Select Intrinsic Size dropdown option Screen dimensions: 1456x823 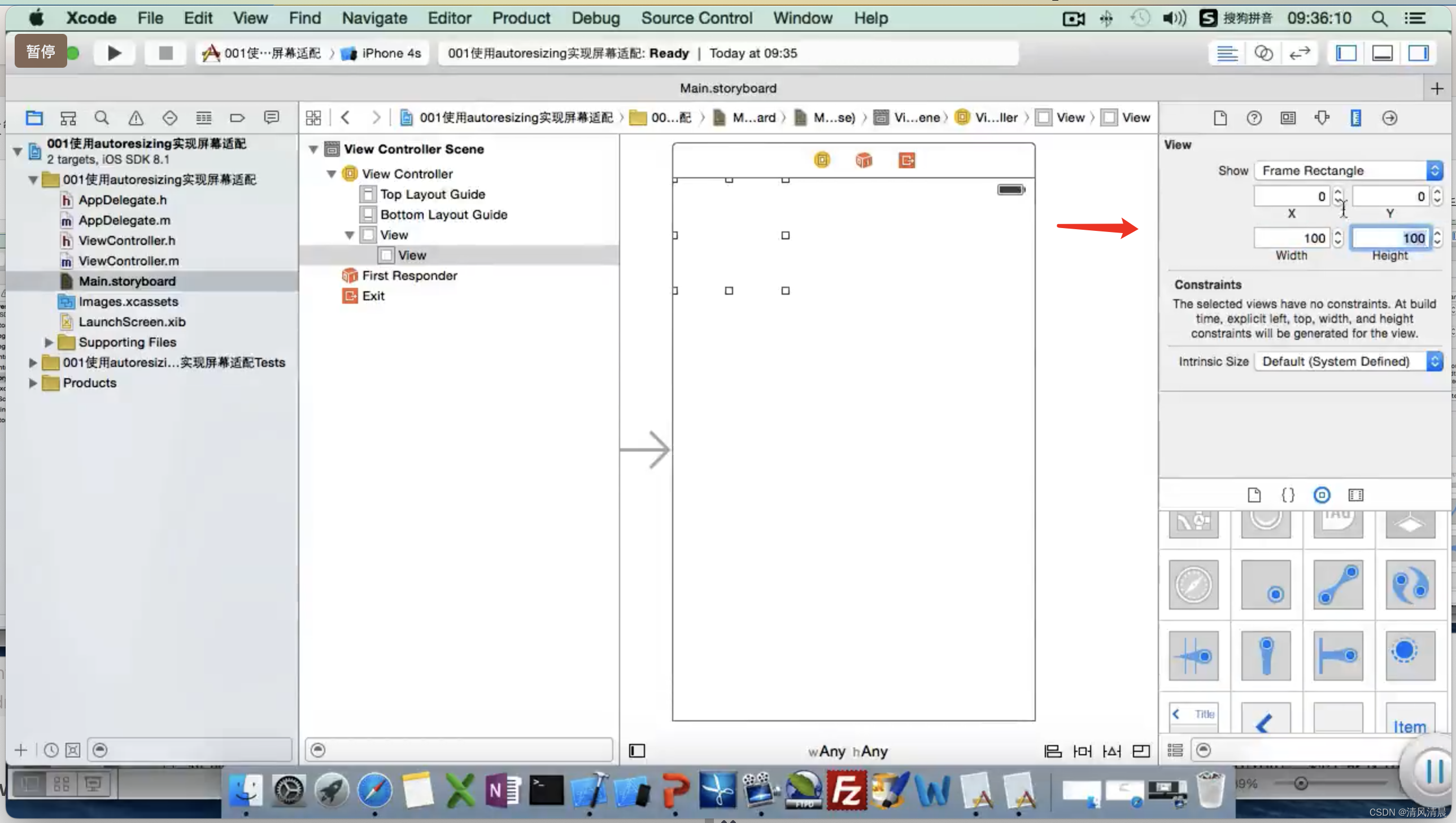pyautogui.click(x=1349, y=361)
